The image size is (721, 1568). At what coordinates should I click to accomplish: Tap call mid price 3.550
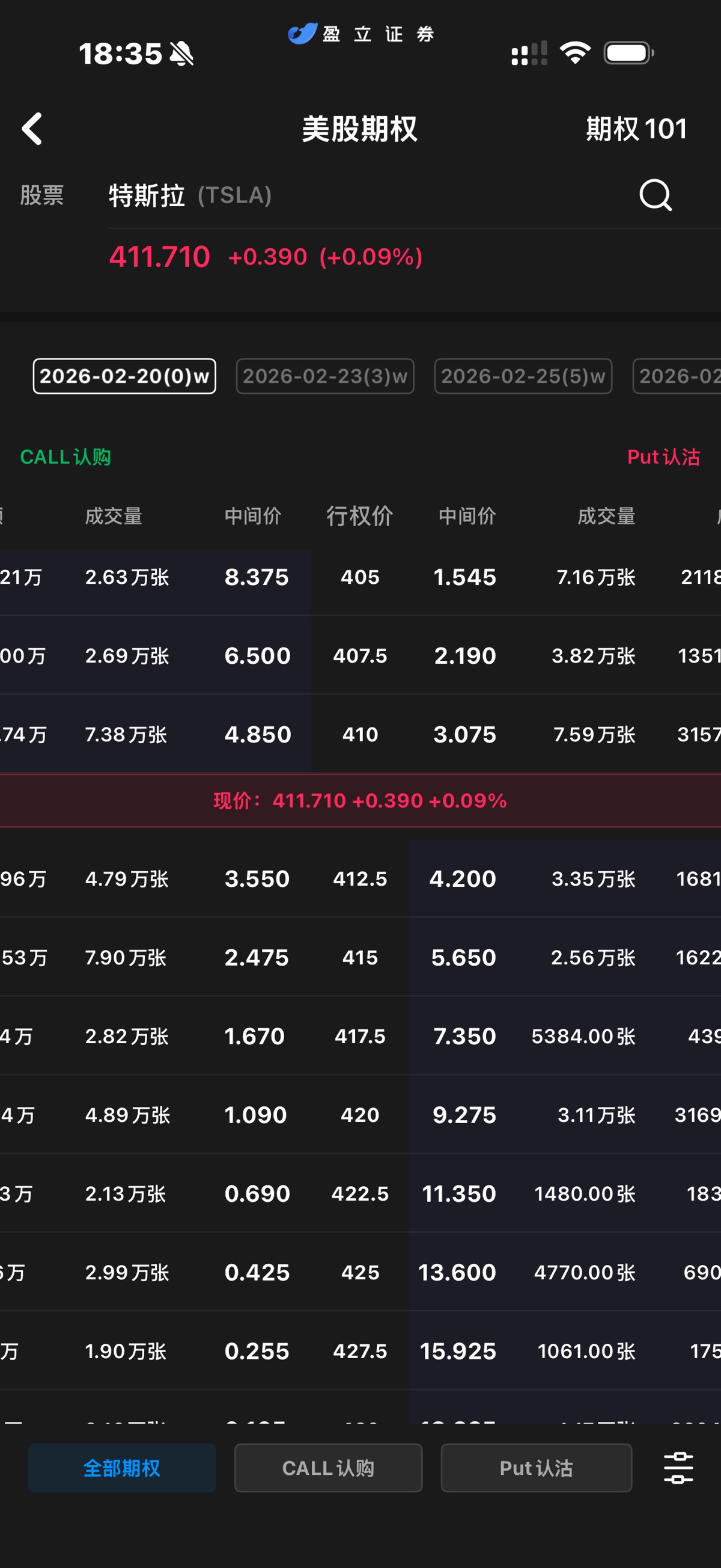pos(257,878)
